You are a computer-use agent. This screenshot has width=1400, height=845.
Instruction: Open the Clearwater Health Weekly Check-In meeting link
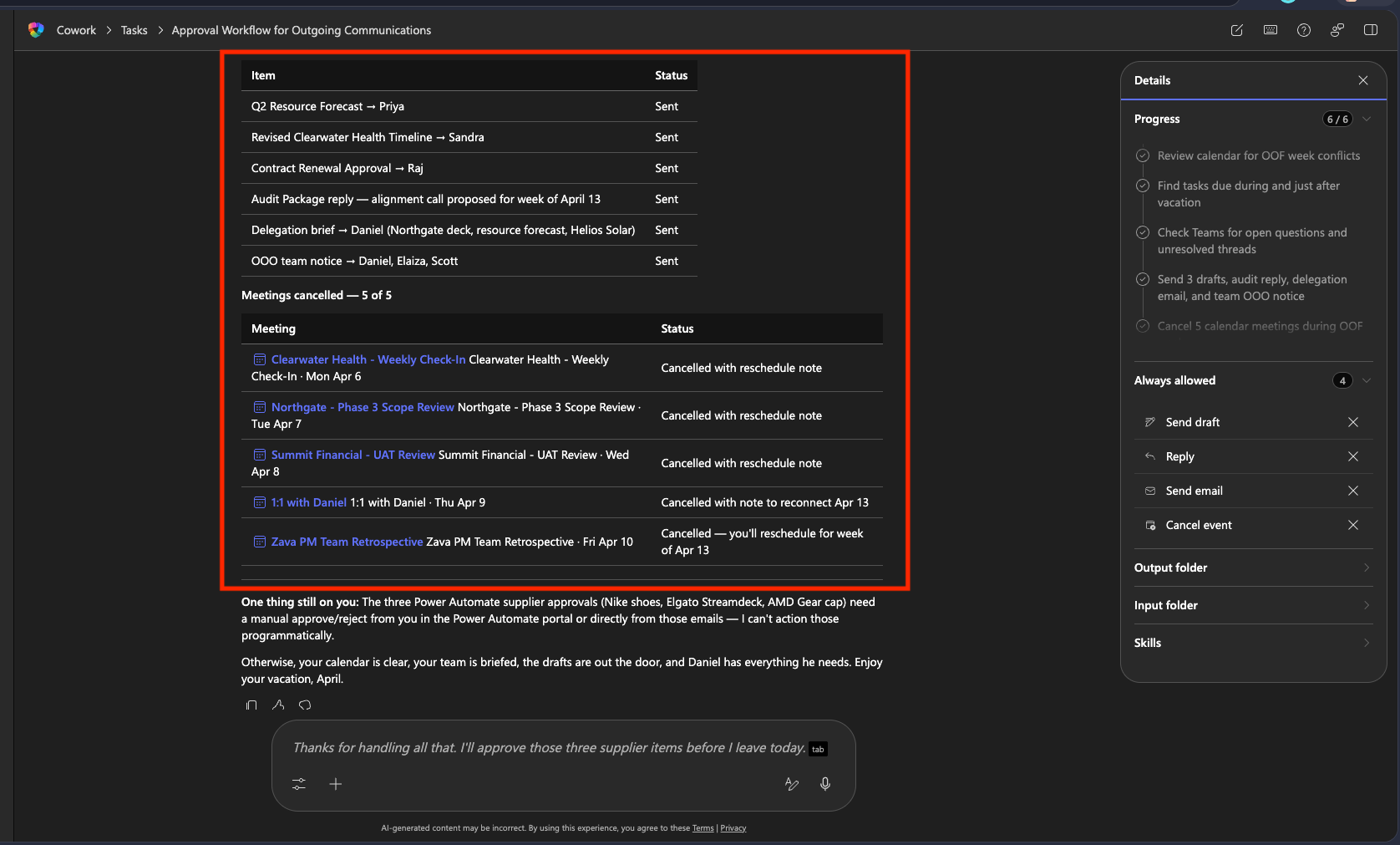click(368, 359)
